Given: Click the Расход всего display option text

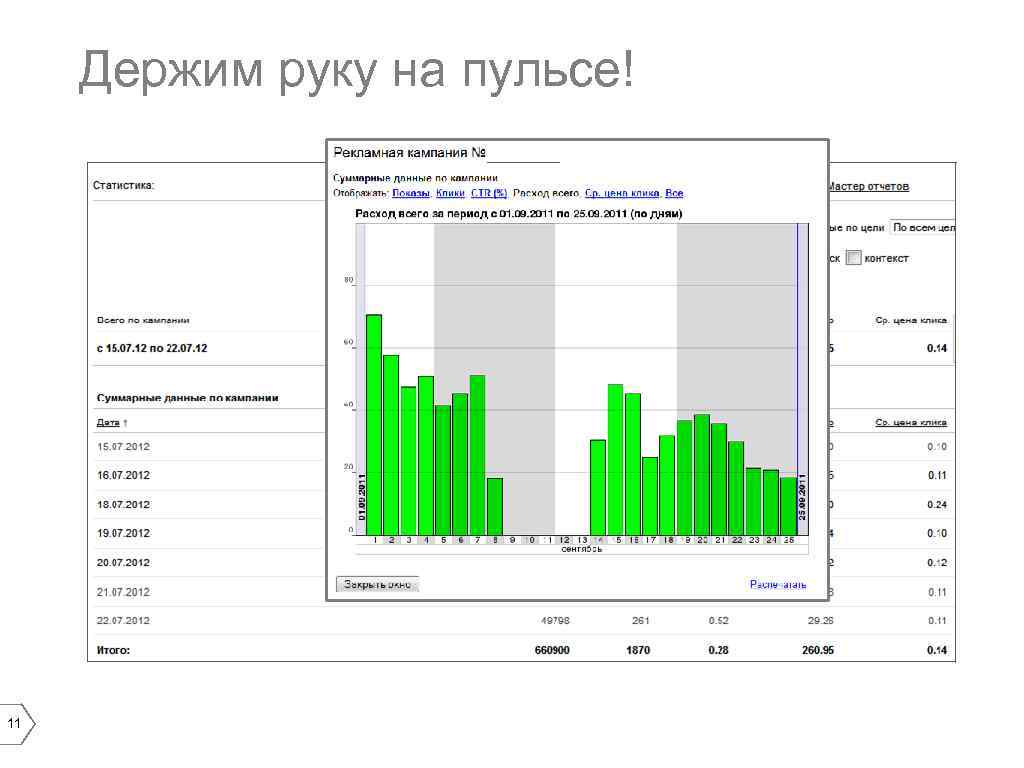Looking at the screenshot, I should click(546, 193).
